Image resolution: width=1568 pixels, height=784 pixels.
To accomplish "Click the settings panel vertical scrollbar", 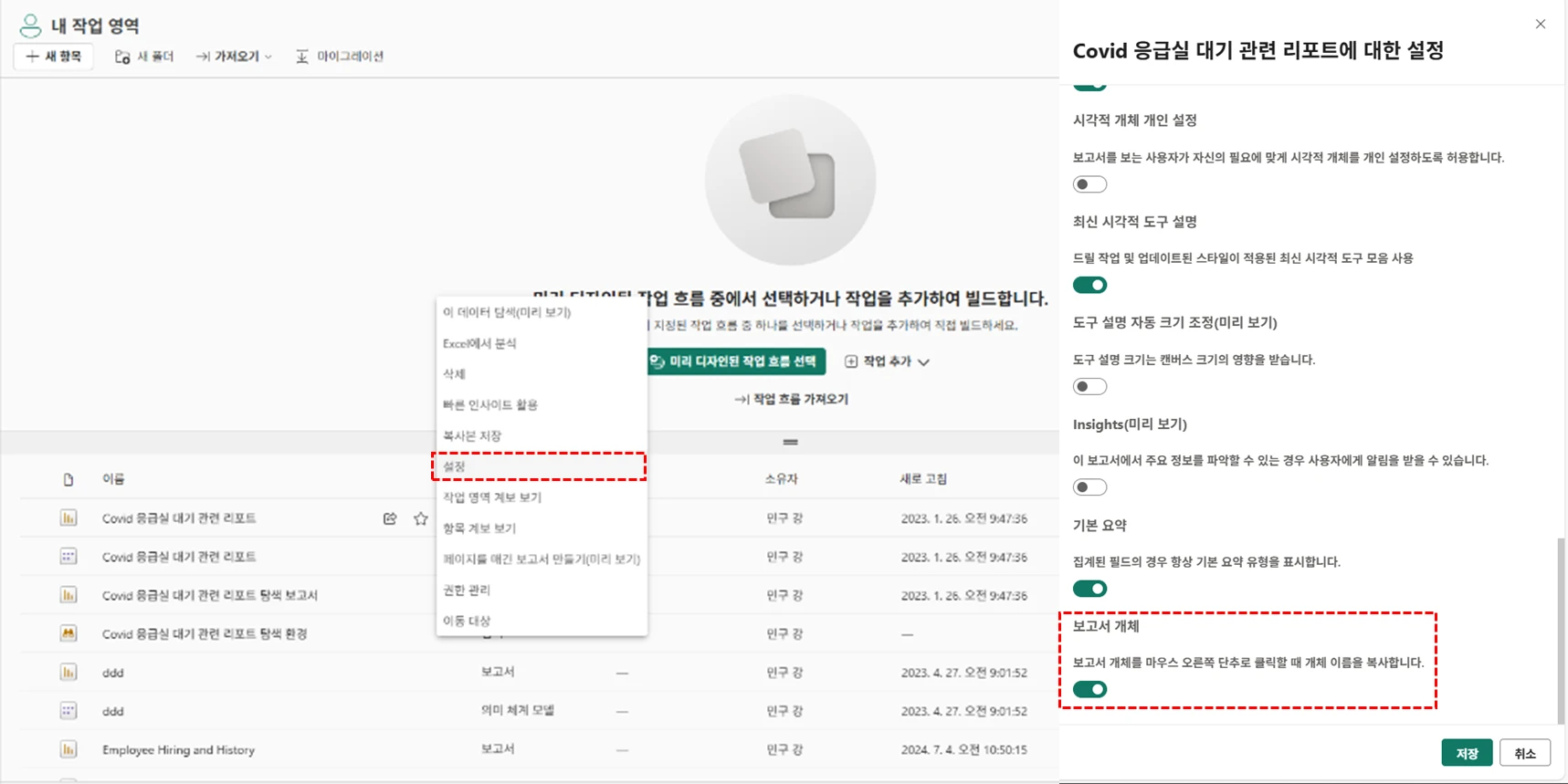I will (x=1561, y=630).
